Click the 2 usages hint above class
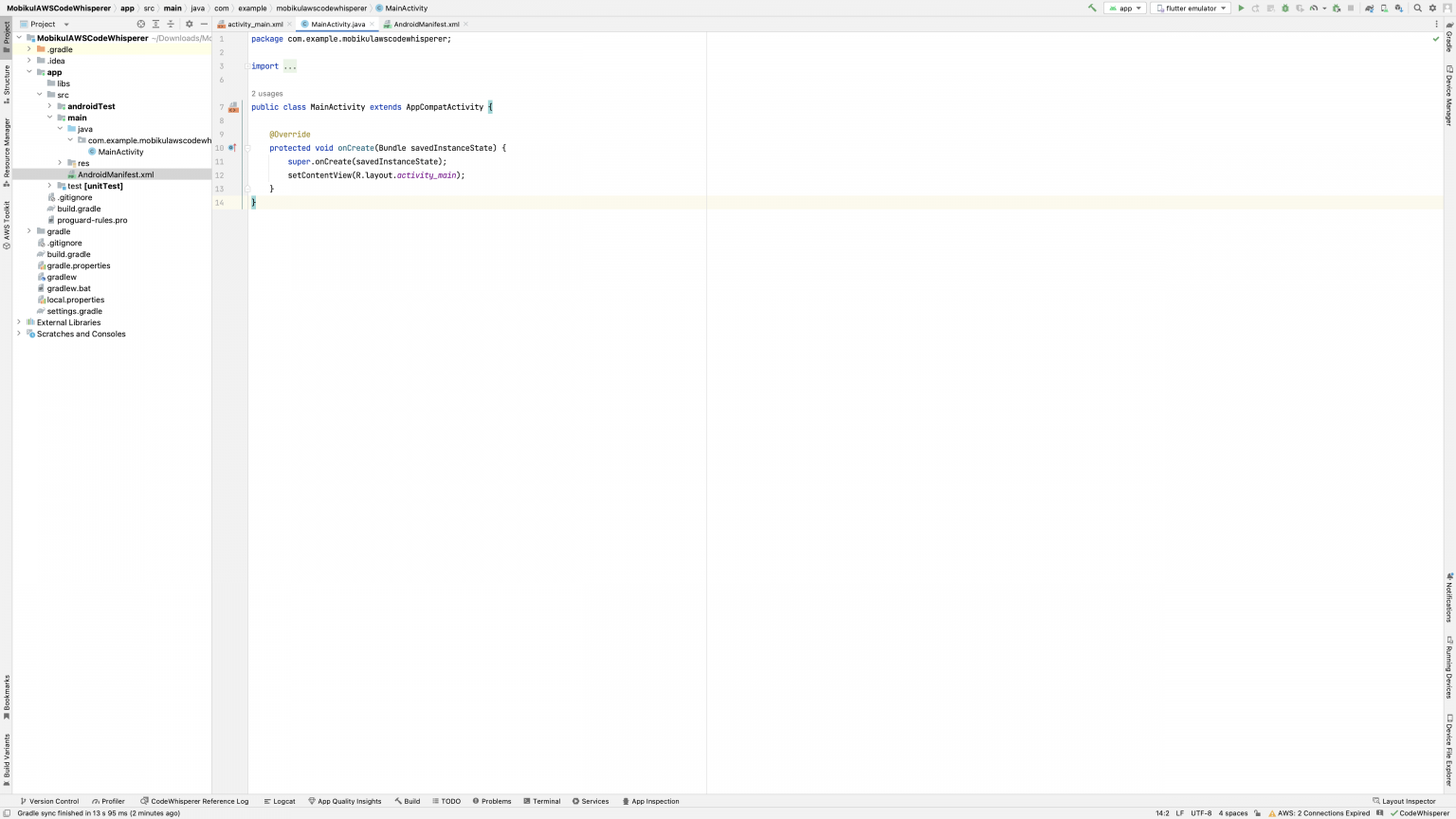1456x819 pixels. [x=266, y=94]
